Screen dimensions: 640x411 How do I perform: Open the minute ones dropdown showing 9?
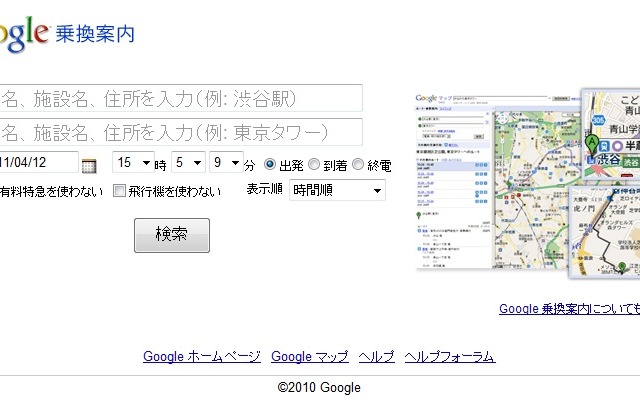point(226,162)
